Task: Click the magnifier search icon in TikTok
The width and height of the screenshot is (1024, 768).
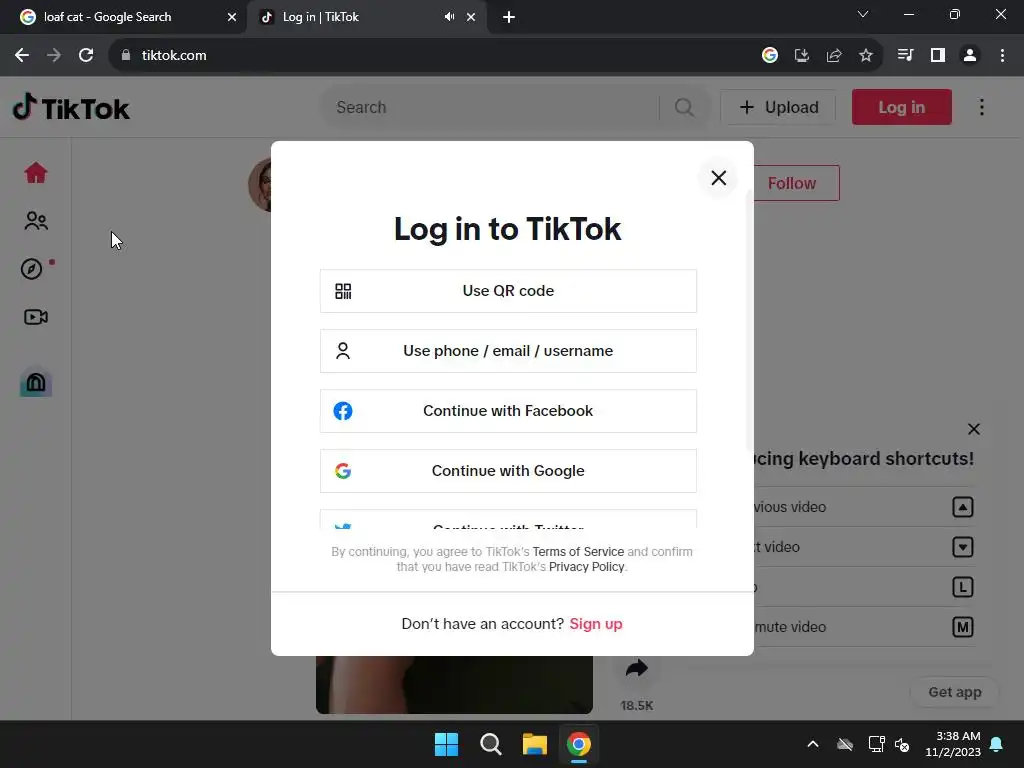Action: (684, 107)
